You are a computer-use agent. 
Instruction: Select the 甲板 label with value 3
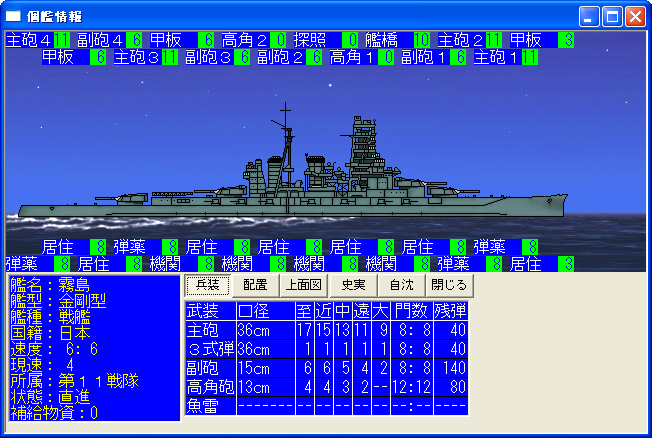pos(542,40)
